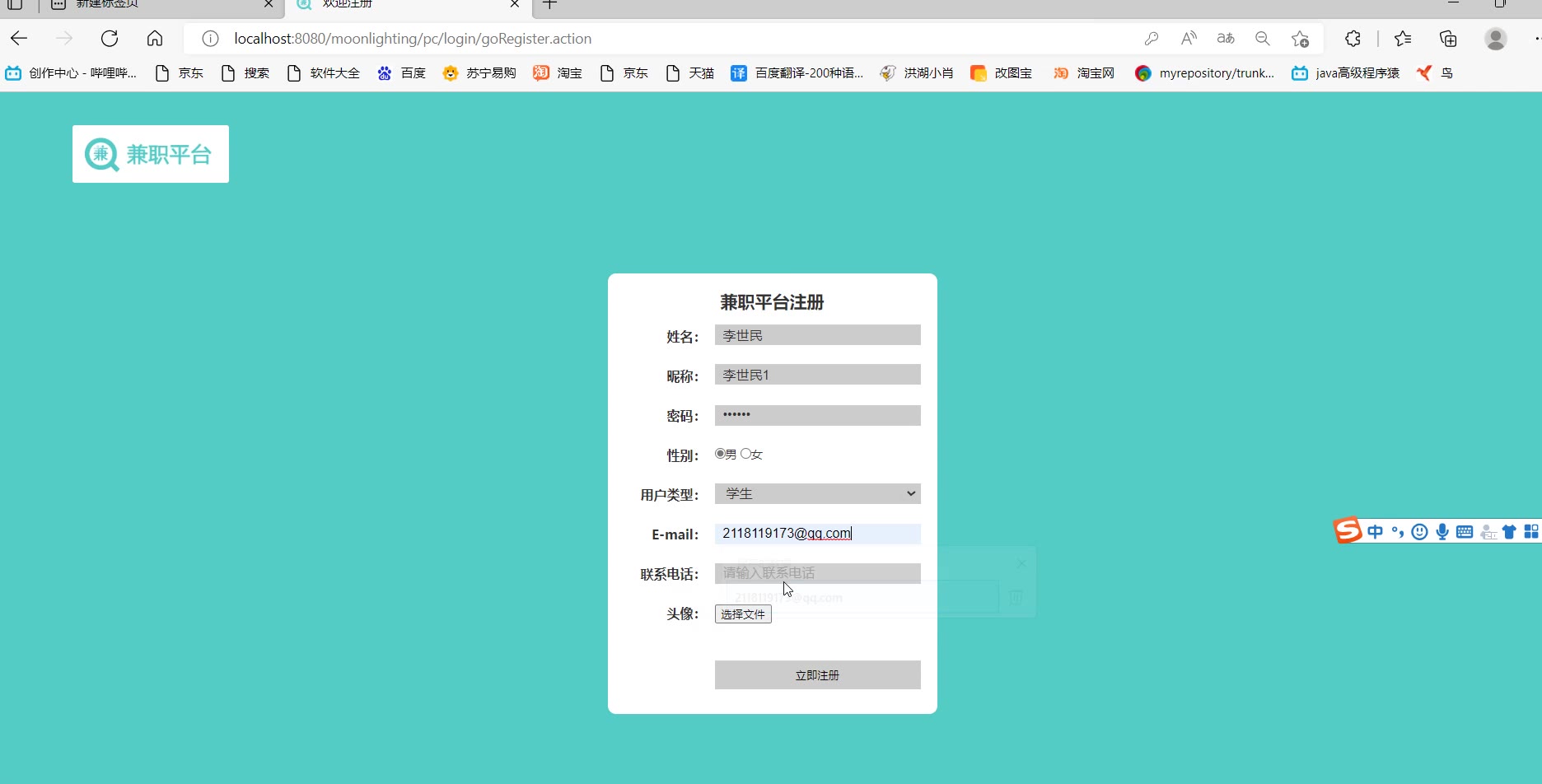Open the 百度 bookmark
Image resolution: width=1542 pixels, height=784 pixels.
click(401, 73)
